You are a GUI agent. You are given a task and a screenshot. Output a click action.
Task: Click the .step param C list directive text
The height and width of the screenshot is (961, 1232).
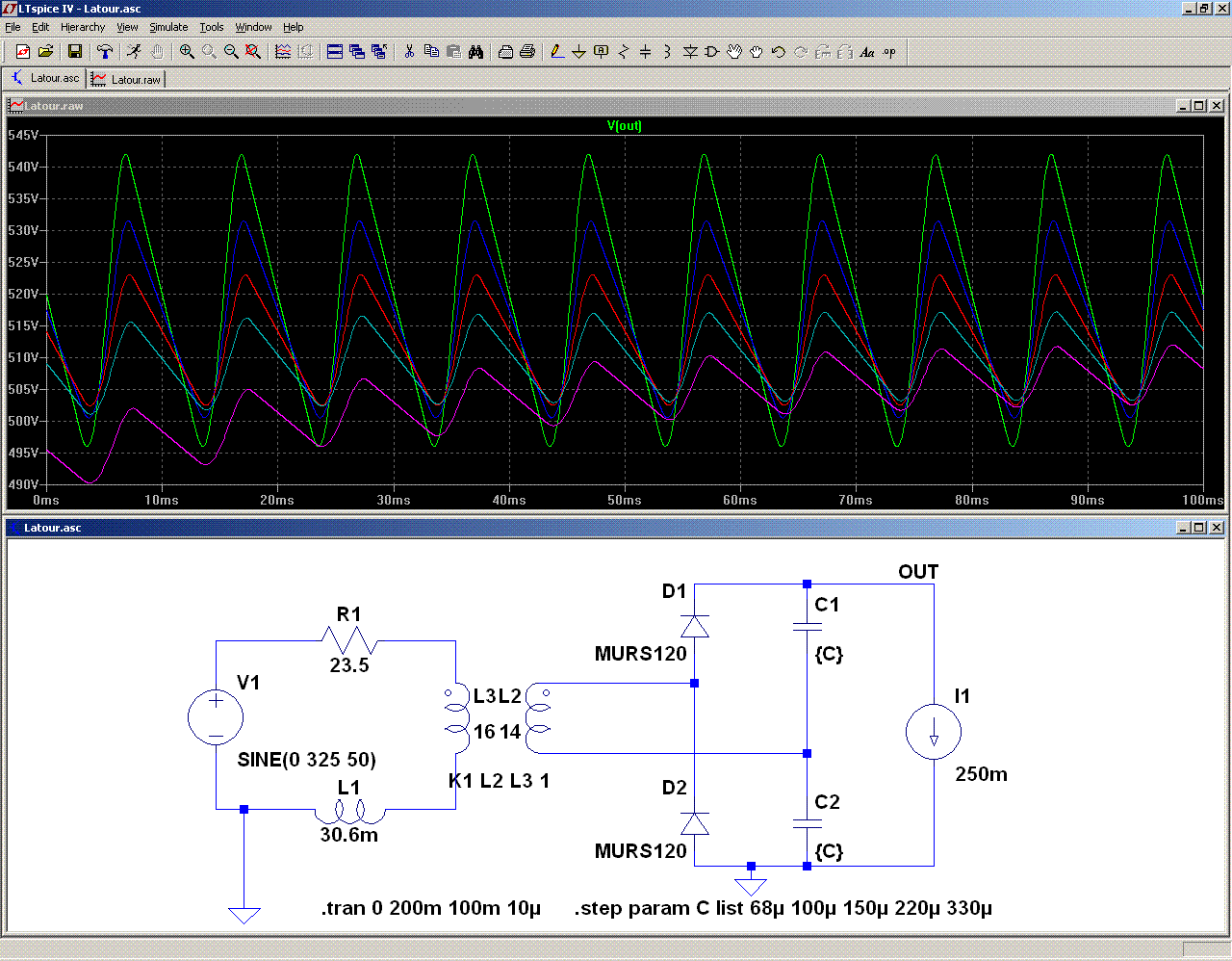click(783, 908)
